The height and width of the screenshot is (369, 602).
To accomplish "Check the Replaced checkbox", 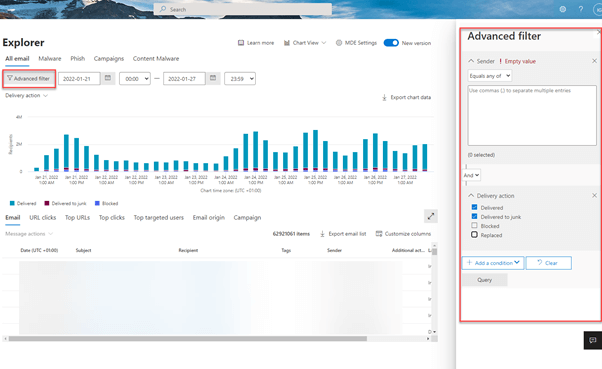I will coord(475,235).
